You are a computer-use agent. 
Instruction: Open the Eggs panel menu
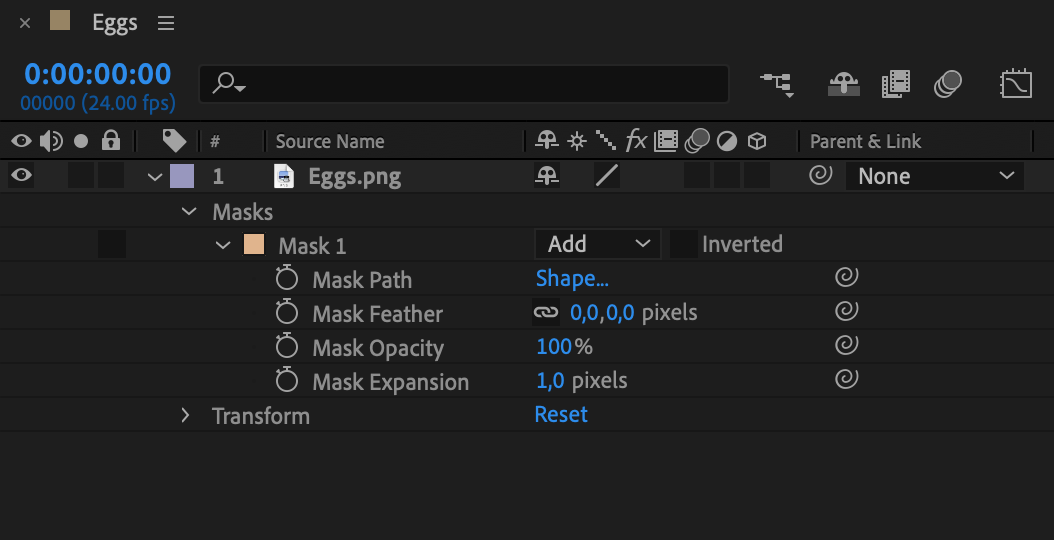pos(166,23)
